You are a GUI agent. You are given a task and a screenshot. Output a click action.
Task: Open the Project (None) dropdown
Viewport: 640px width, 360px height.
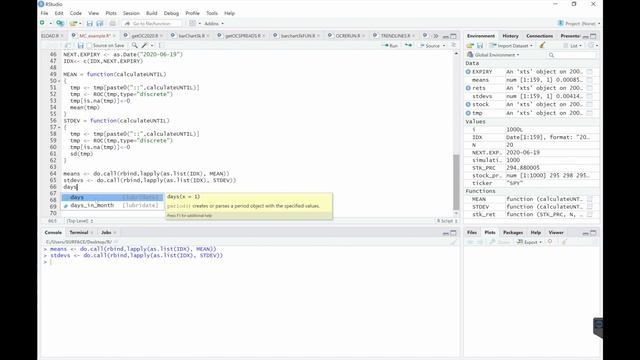tap(579, 23)
